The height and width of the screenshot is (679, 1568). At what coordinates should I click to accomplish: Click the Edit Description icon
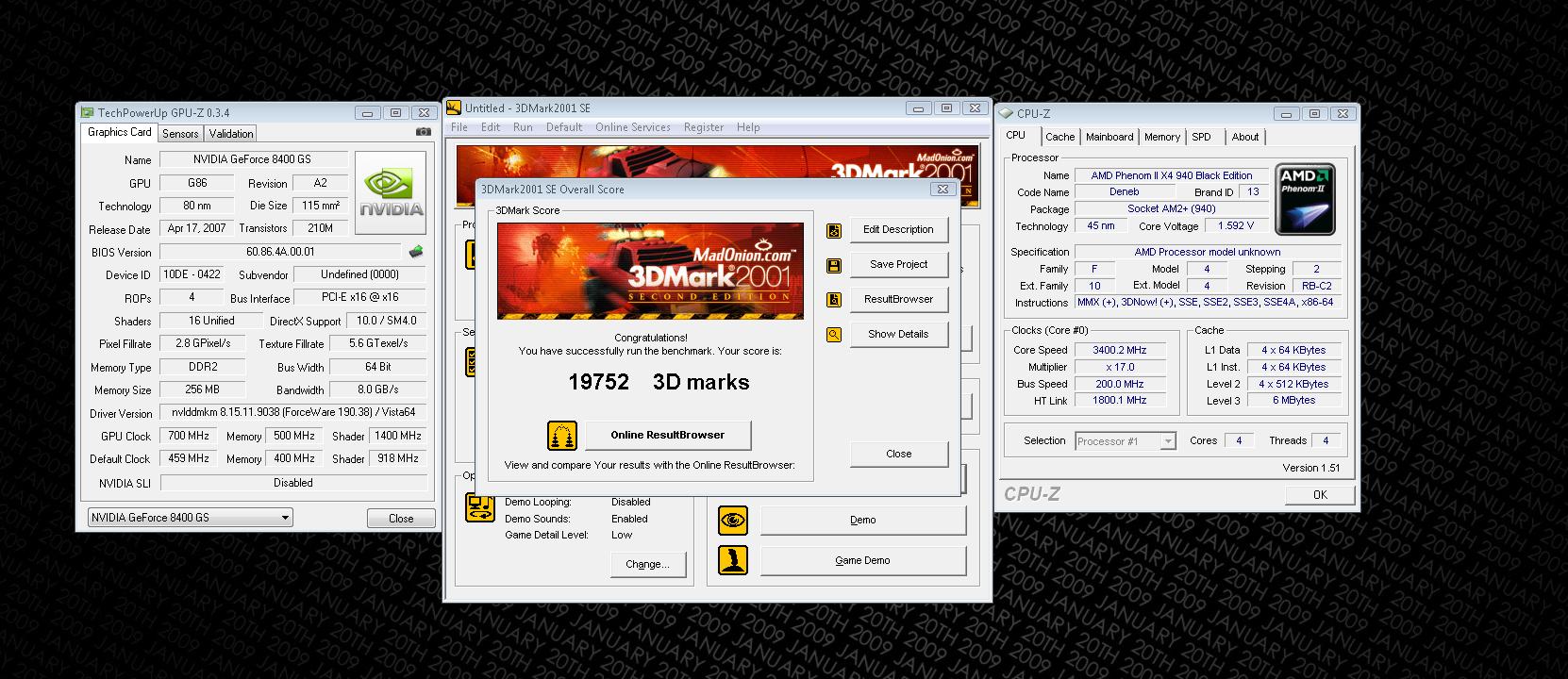[x=834, y=230]
